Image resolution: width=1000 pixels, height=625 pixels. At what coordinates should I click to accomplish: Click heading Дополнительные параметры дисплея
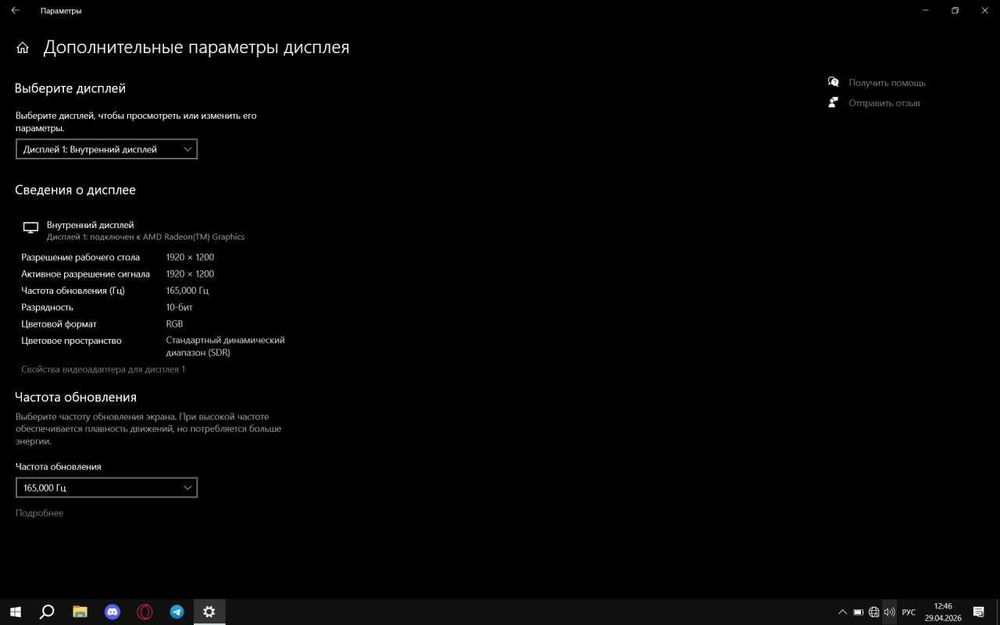pos(196,47)
